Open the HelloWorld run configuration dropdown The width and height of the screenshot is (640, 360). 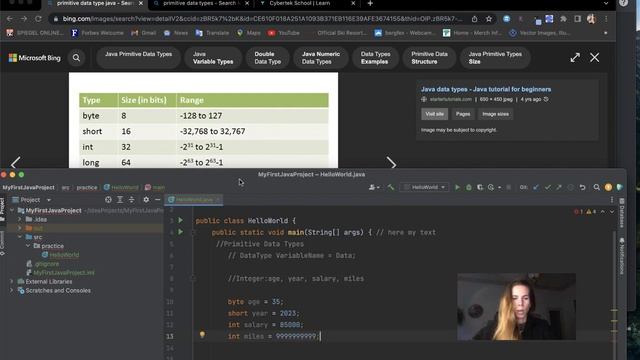424,187
